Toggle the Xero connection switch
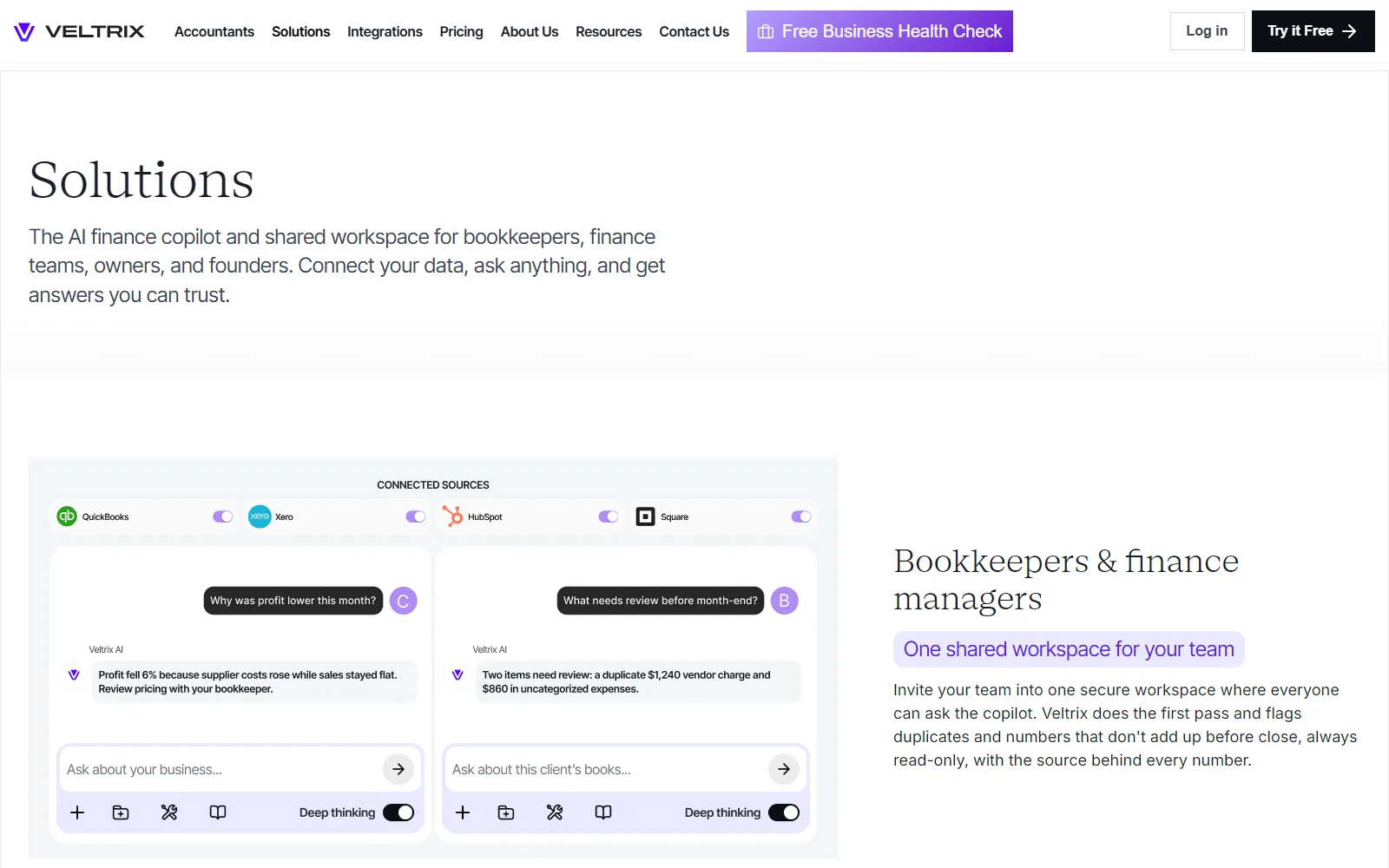This screenshot has width=1389, height=868. click(416, 516)
